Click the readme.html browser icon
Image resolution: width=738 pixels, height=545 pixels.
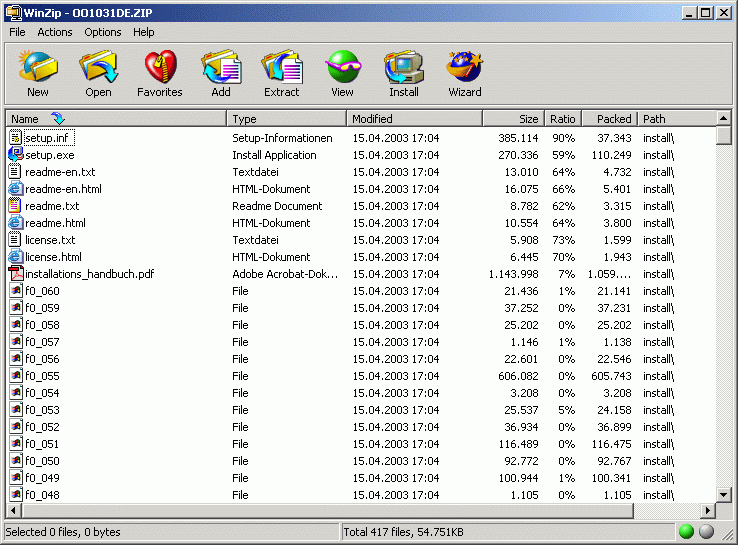(x=16, y=223)
